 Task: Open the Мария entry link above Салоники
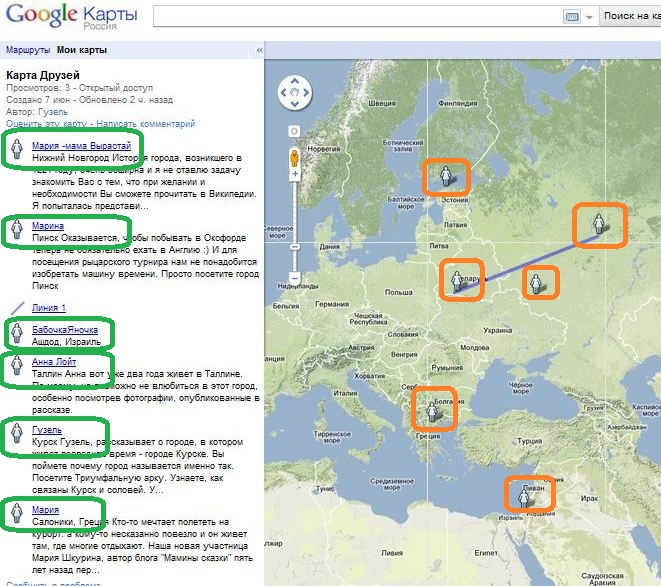[46, 510]
